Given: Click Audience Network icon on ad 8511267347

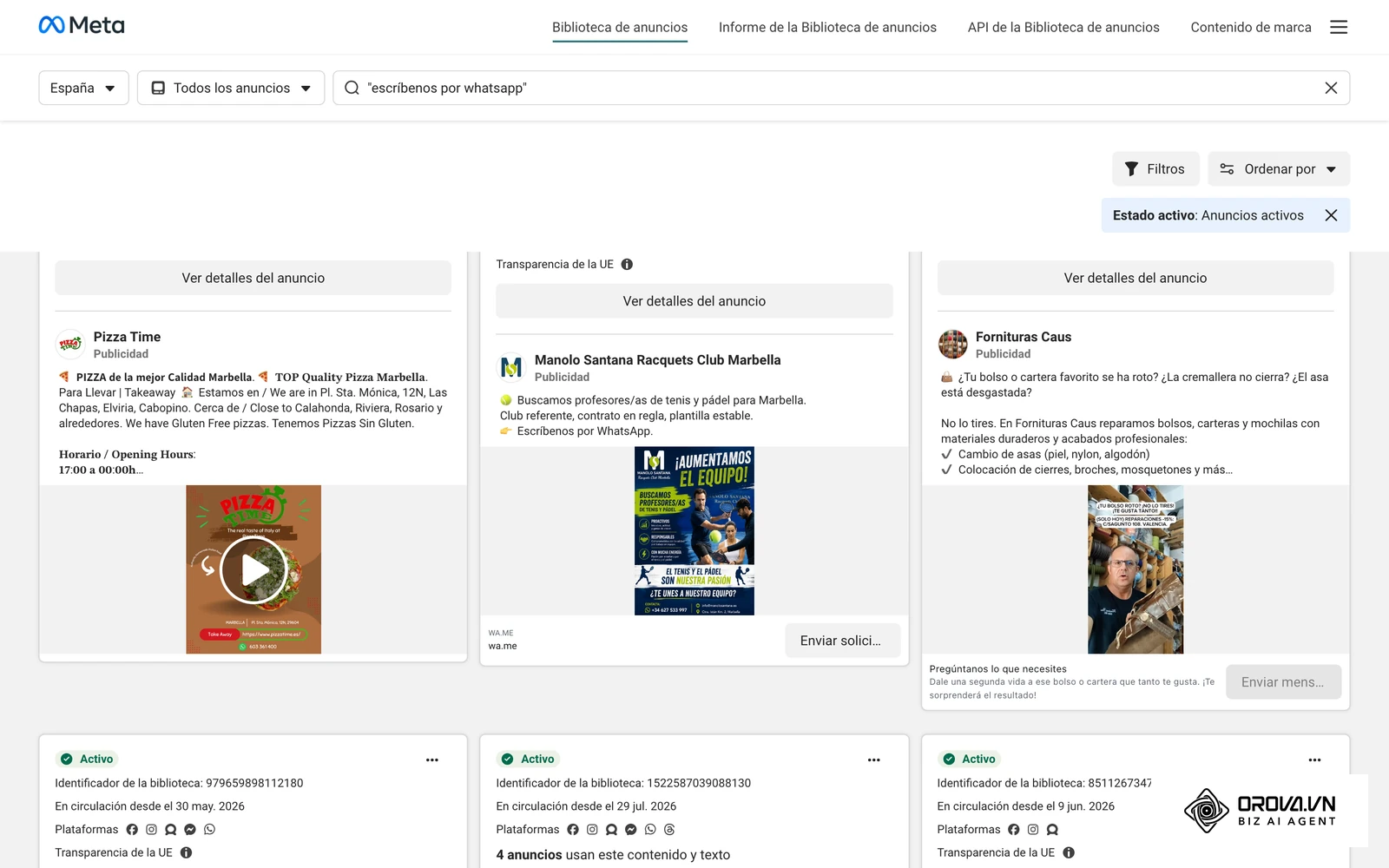Looking at the screenshot, I should (1052, 829).
